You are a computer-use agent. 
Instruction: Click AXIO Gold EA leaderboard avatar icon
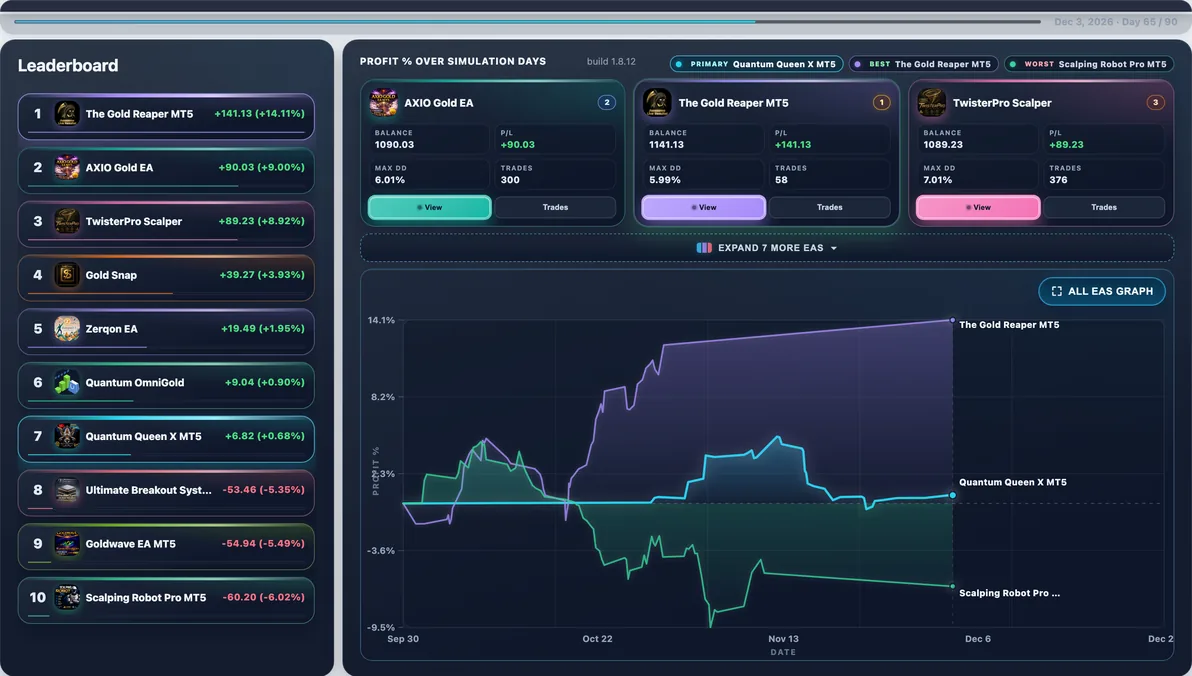pos(67,167)
